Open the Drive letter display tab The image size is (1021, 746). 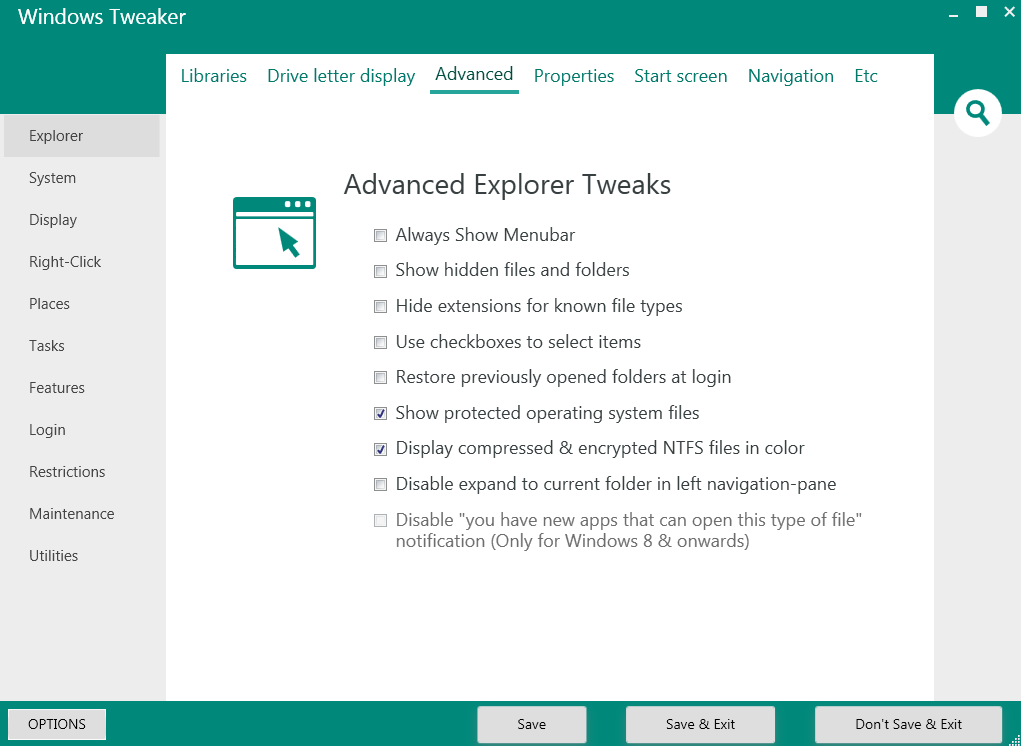[341, 76]
